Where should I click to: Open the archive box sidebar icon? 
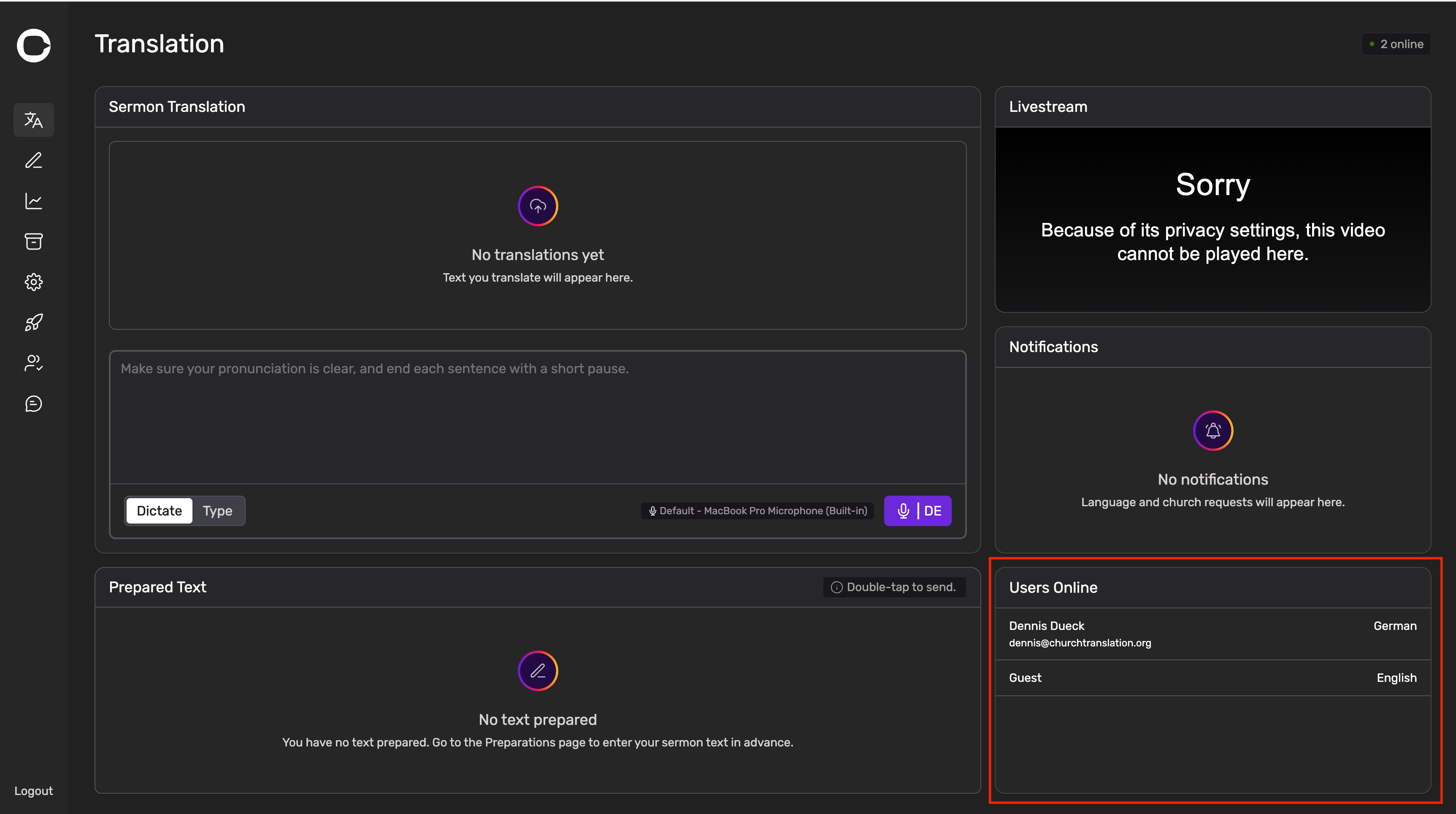click(x=33, y=241)
